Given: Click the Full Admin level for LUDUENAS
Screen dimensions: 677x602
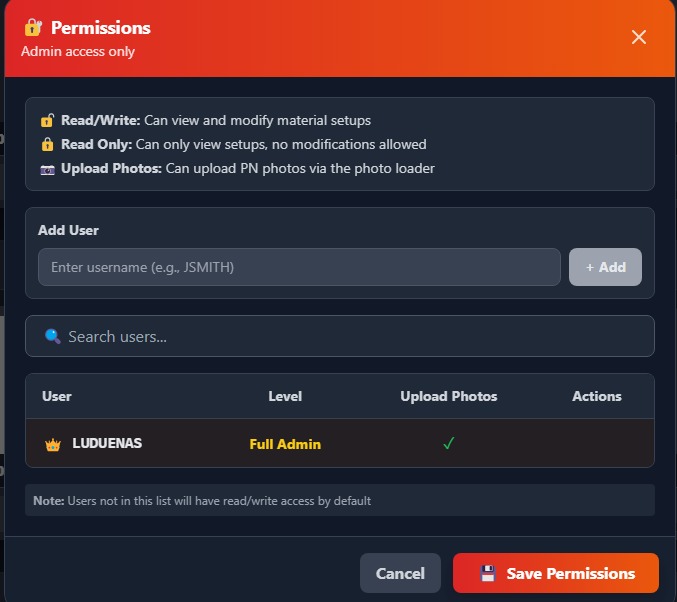Looking at the screenshot, I should [285, 444].
